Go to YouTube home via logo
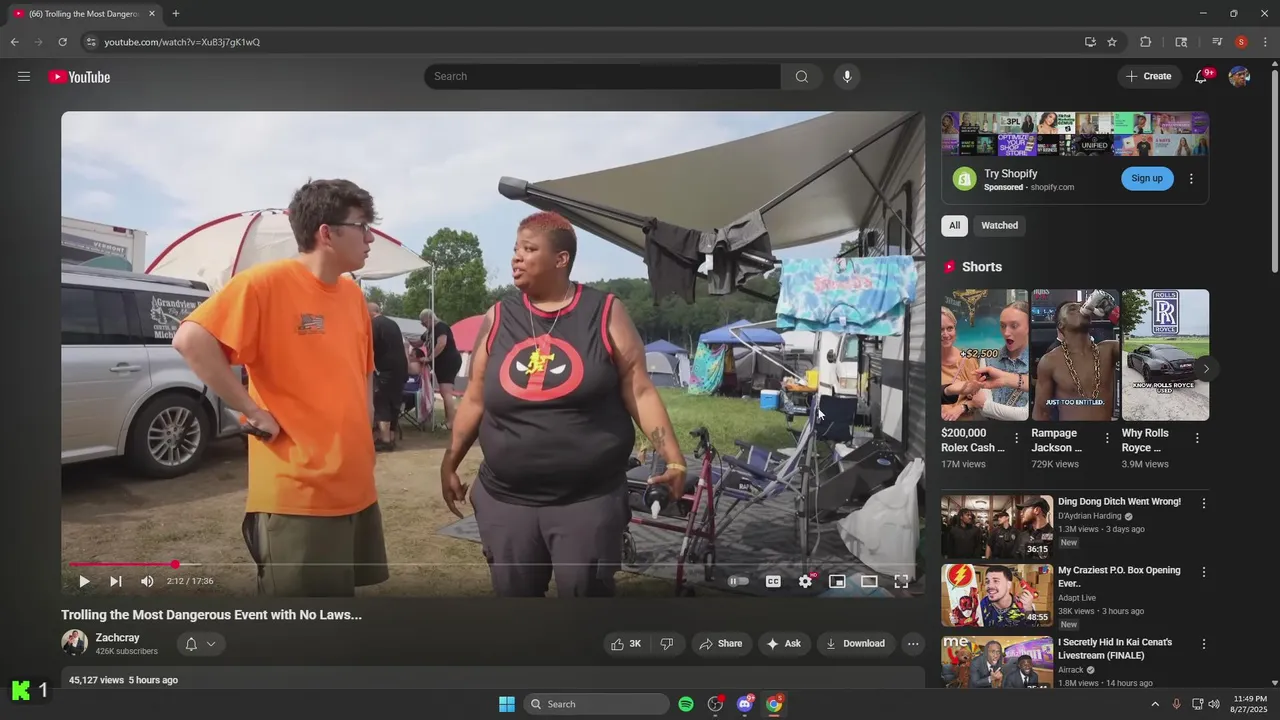1280x720 pixels. [79, 77]
